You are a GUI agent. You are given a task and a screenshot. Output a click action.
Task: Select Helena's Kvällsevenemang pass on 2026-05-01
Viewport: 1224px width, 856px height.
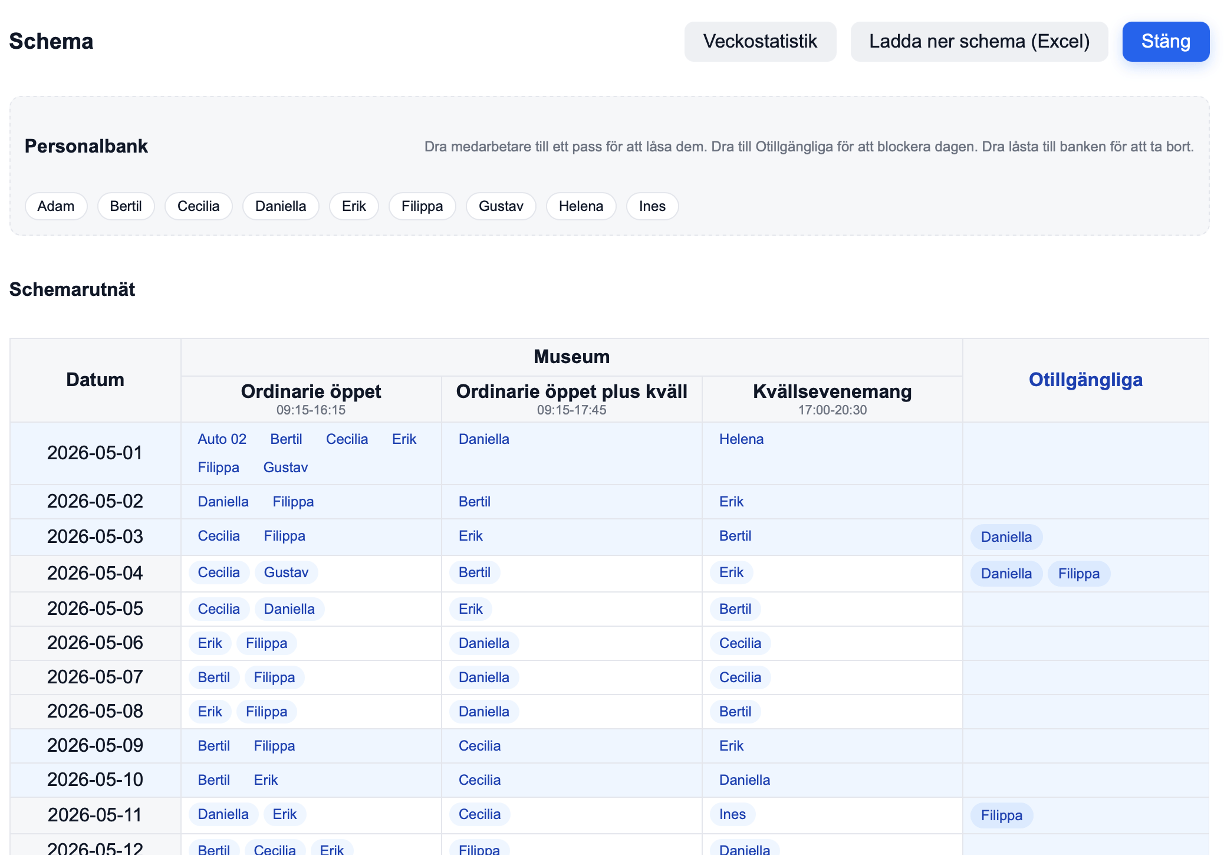tap(741, 438)
